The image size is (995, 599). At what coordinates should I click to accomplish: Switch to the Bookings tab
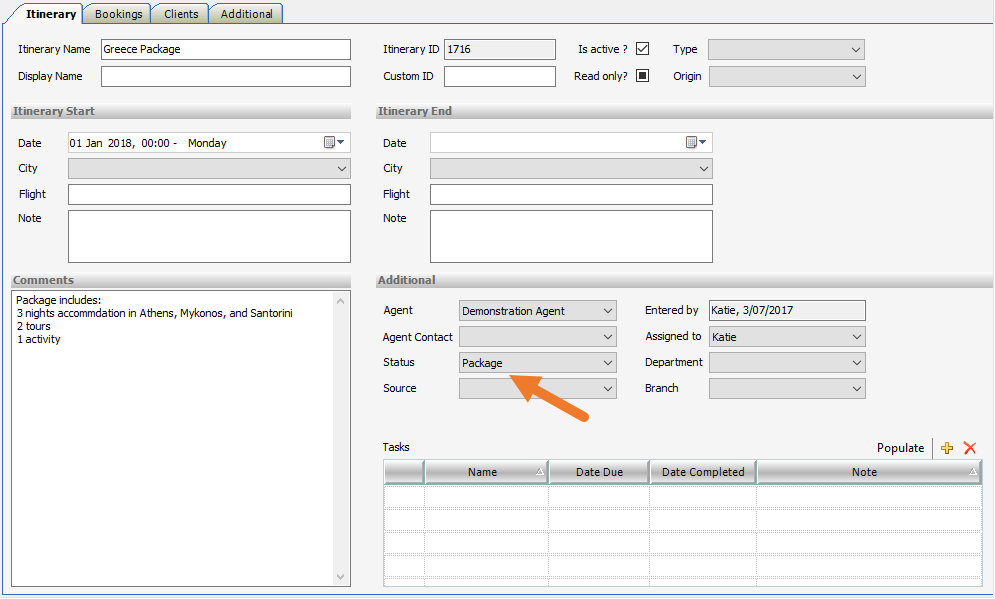click(118, 14)
